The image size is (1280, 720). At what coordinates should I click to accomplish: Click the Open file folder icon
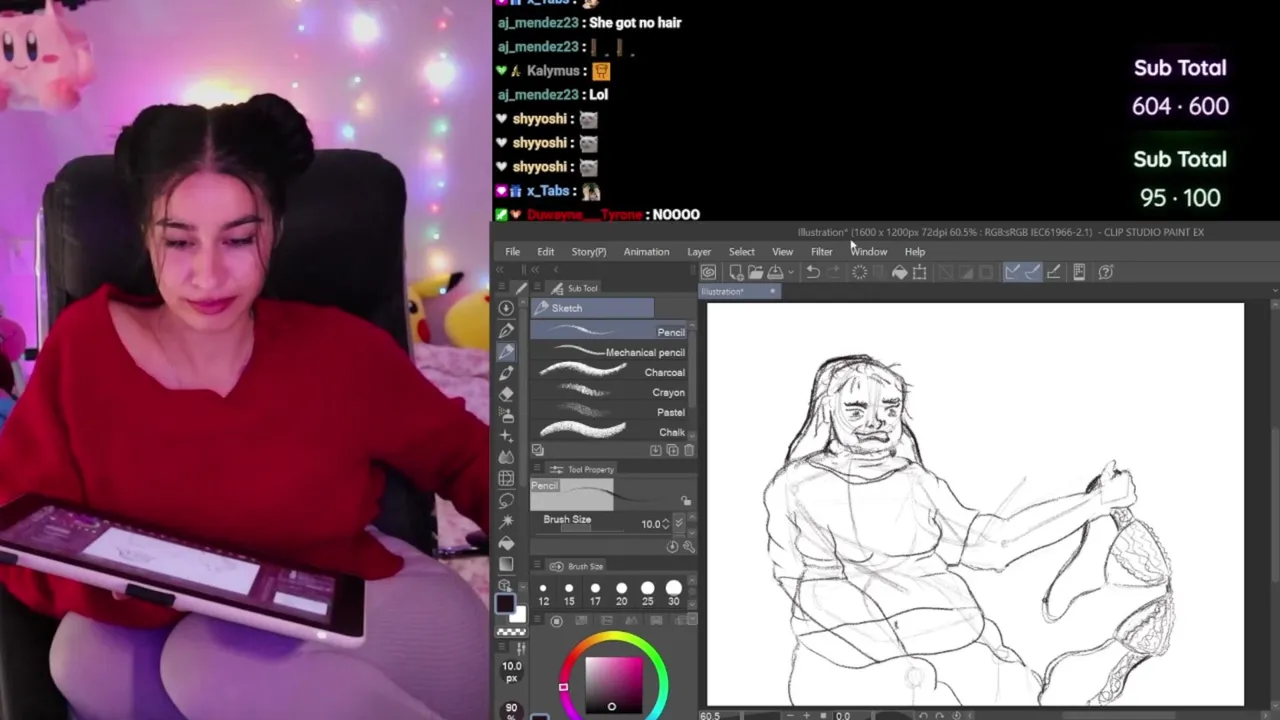756,272
